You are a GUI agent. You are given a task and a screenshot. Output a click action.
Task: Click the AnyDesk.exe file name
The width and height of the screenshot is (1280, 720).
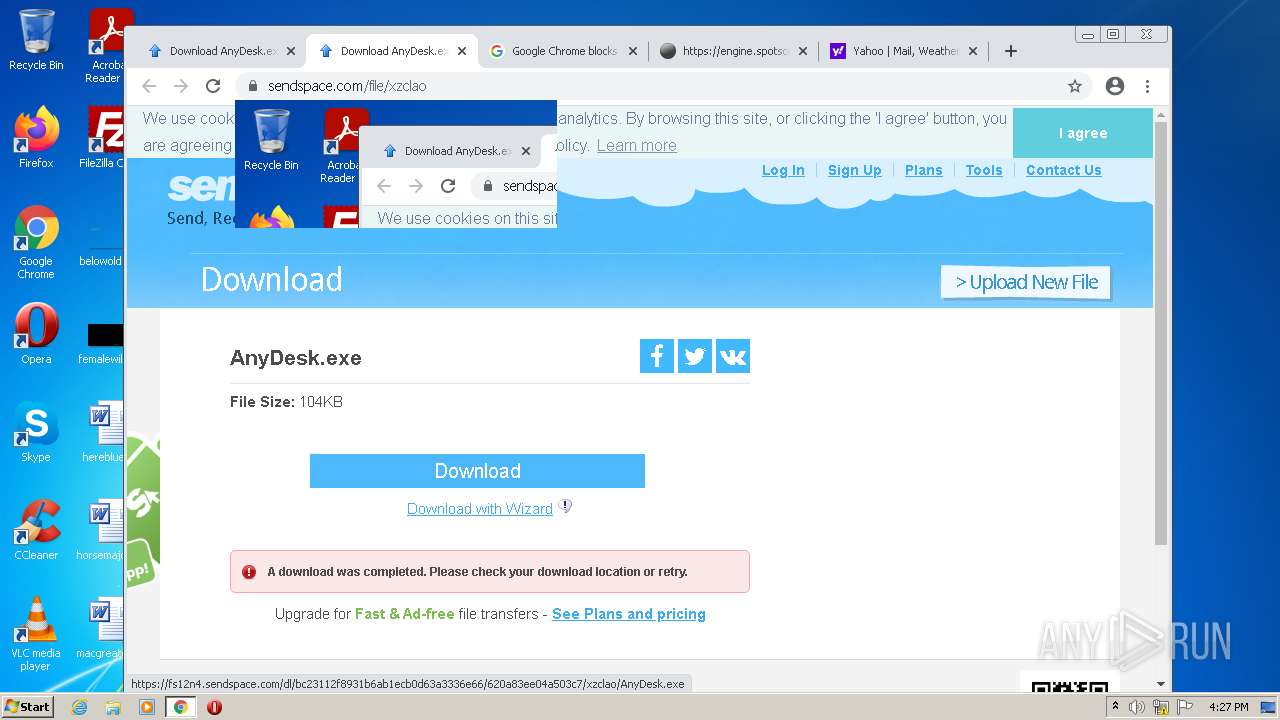(x=296, y=358)
